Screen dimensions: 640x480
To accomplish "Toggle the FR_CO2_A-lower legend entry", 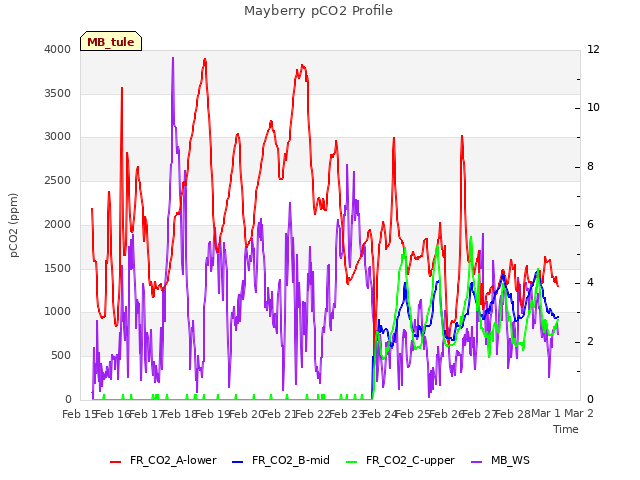I will click(163, 460).
